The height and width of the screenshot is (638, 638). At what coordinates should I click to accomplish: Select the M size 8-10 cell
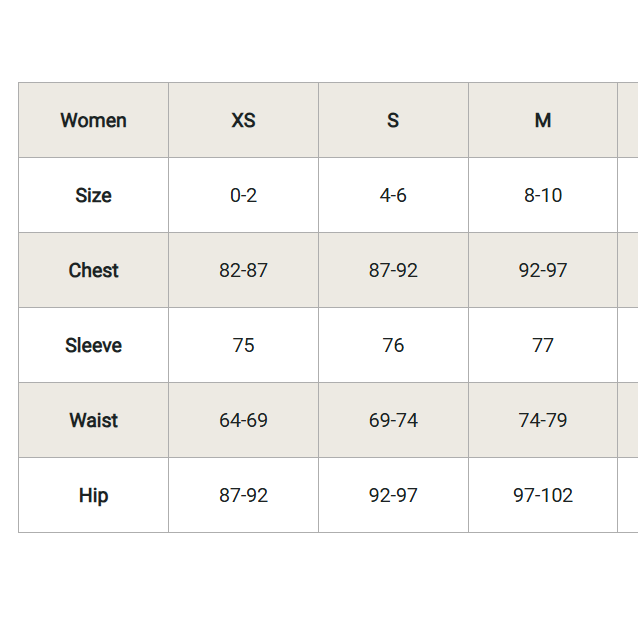[x=543, y=195]
